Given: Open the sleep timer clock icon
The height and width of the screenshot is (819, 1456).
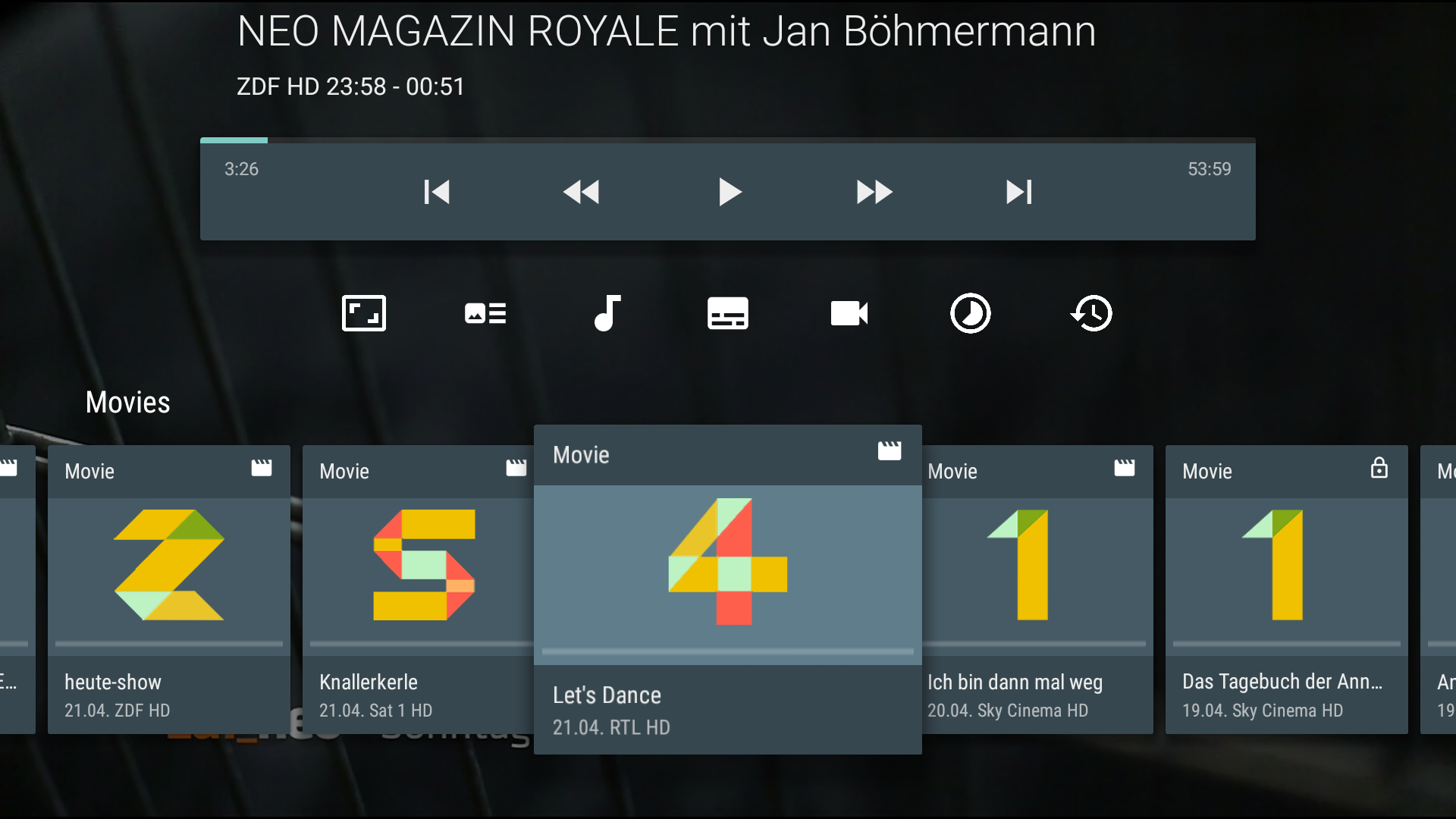Looking at the screenshot, I should (971, 313).
